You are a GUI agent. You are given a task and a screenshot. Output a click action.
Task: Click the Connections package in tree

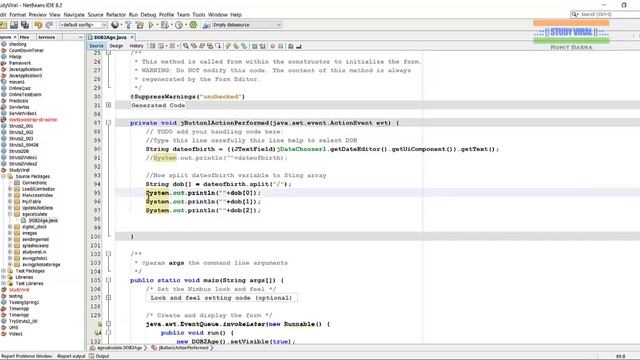click(34, 183)
